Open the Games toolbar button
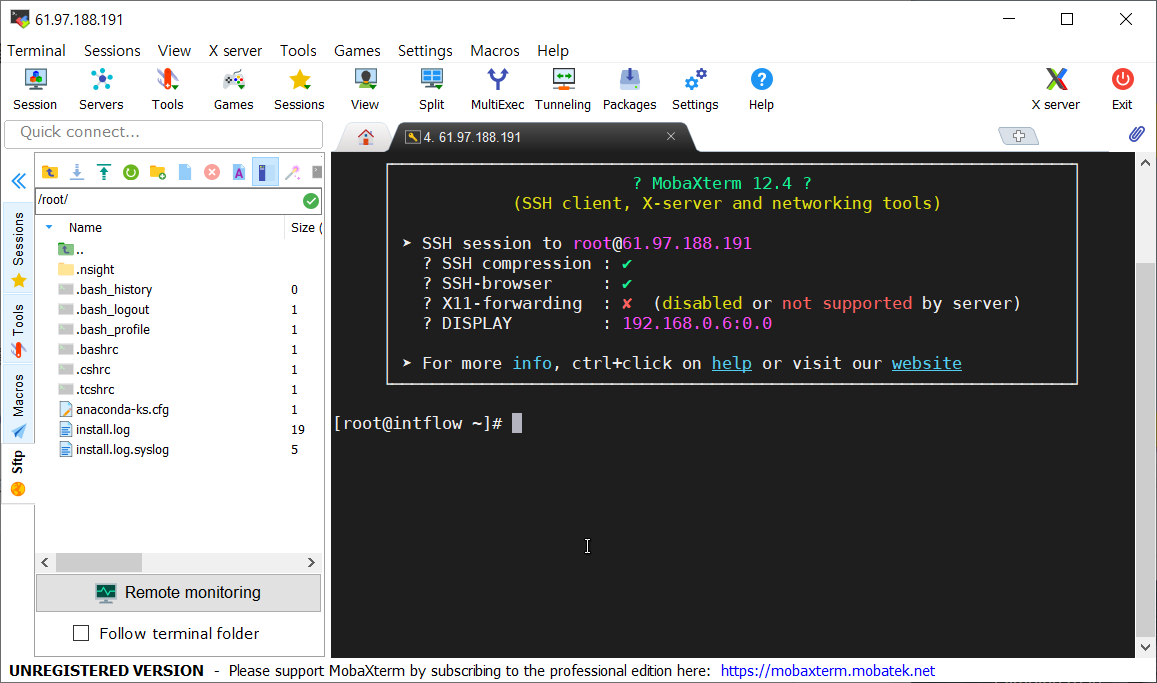 (x=233, y=89)
